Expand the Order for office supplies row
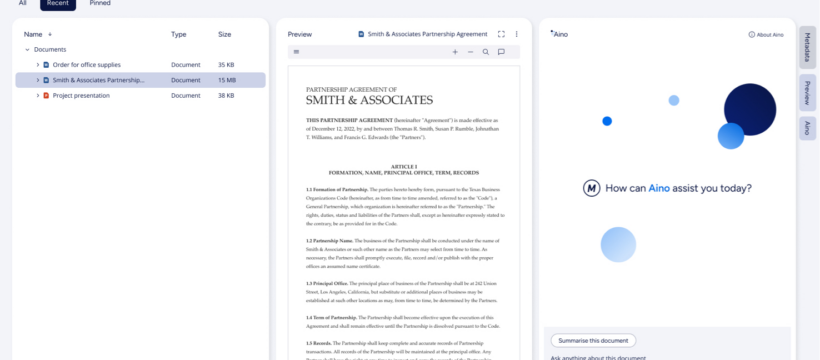 click(x=38, y=65)
